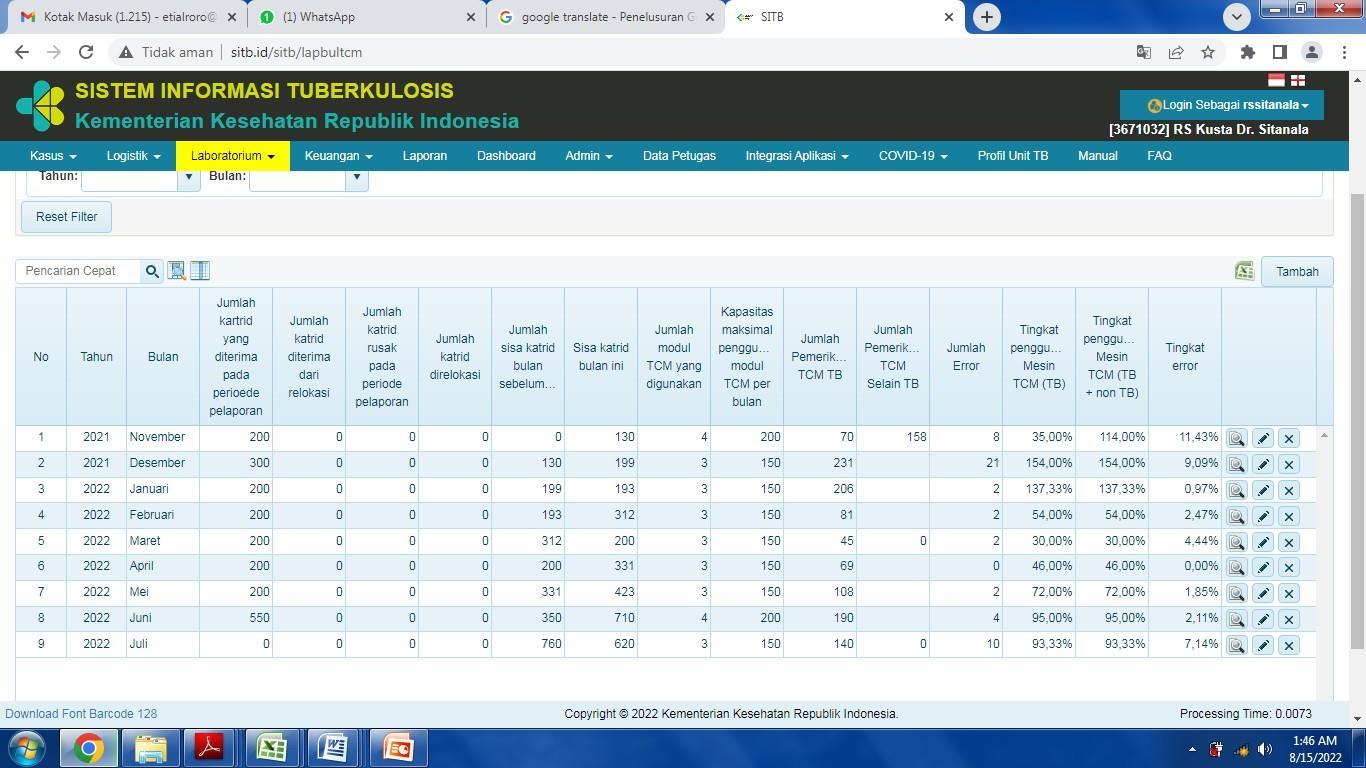The width and height of the screenshot is (1366, 768).
Task: Switch to the google translate tab
Action: tap(605, 17)
